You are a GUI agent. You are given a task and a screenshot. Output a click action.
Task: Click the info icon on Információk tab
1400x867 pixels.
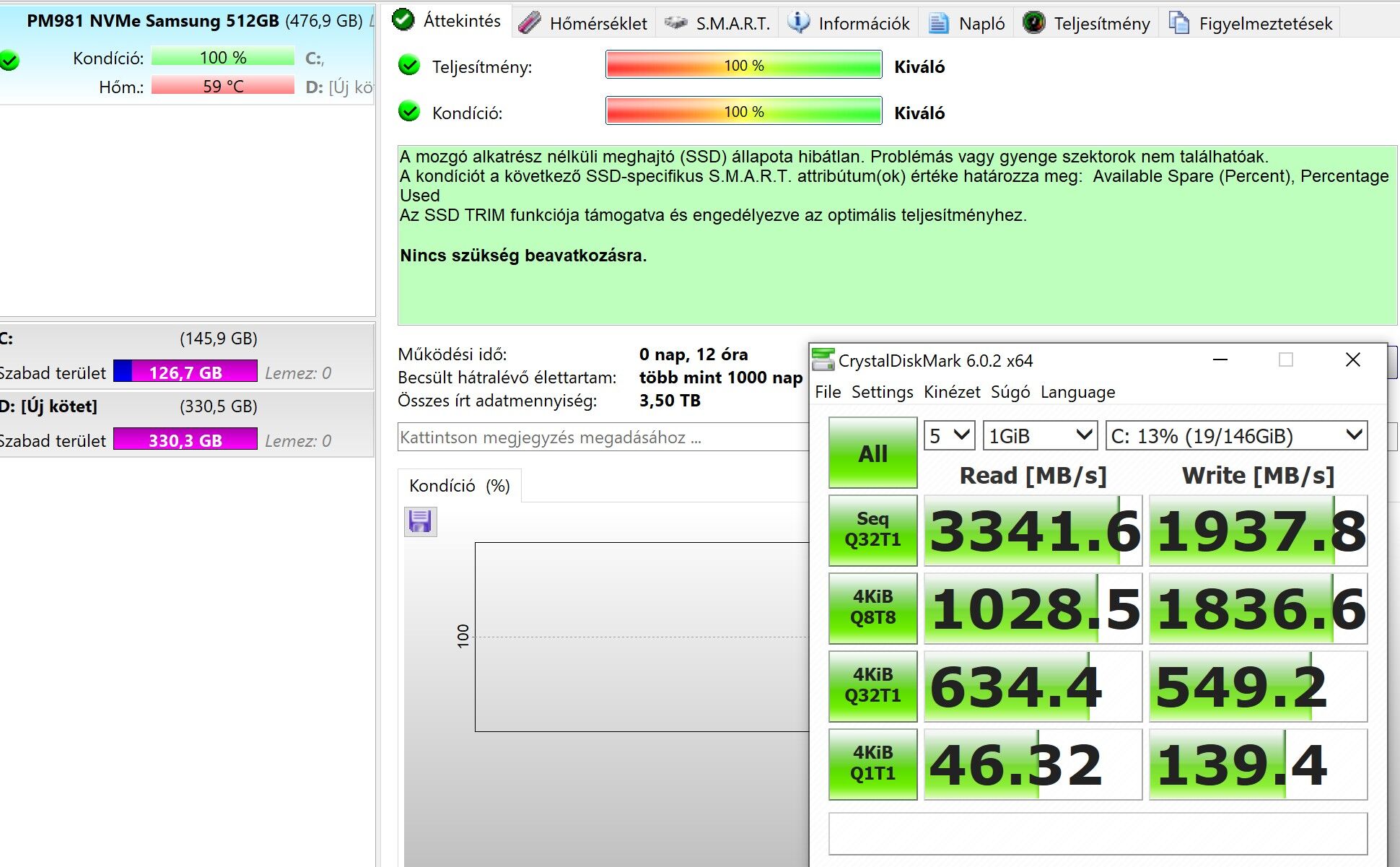tap(798, 23)
